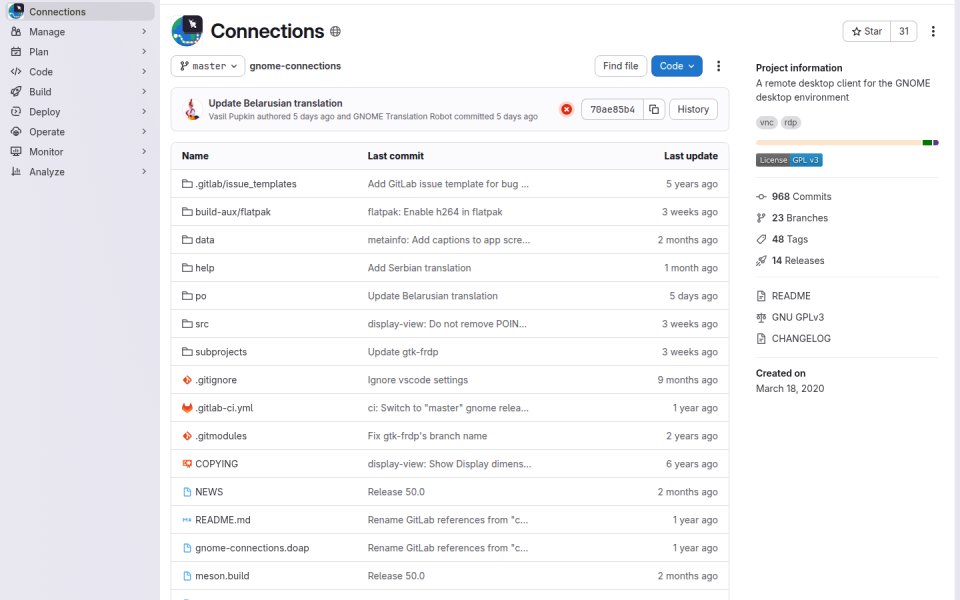The width and height of the screenshot is (960, 600).
Task: Open the blue Code dropdown button
Action: click(677, 66)
